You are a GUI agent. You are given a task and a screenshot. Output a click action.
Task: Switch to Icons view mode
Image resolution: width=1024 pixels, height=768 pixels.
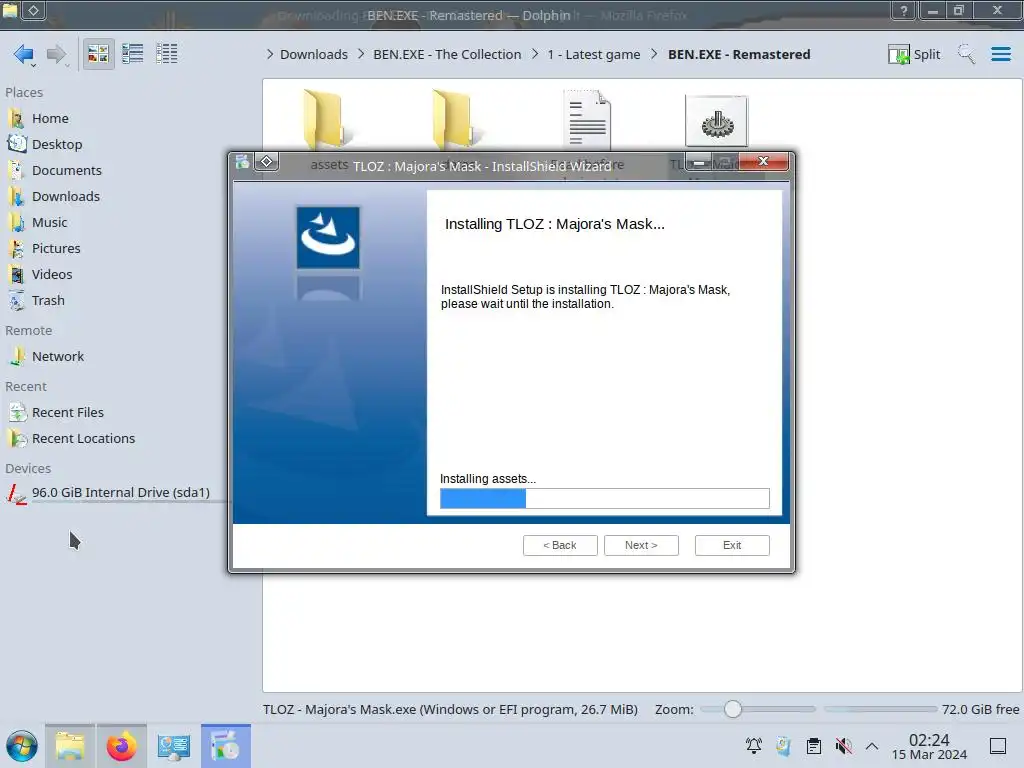point(98,54)
